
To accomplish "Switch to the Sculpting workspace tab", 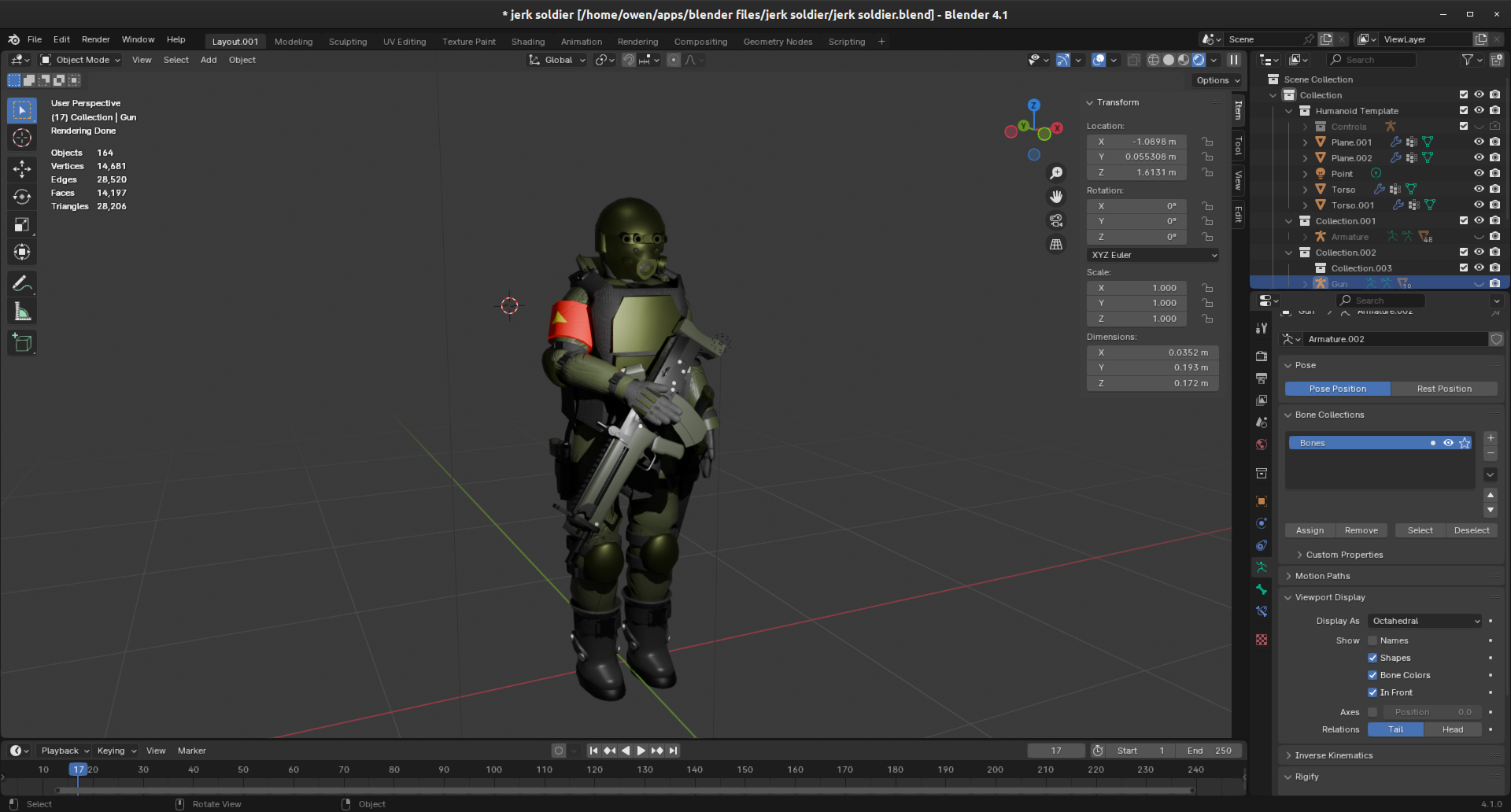I will click(x=348, y=42).
